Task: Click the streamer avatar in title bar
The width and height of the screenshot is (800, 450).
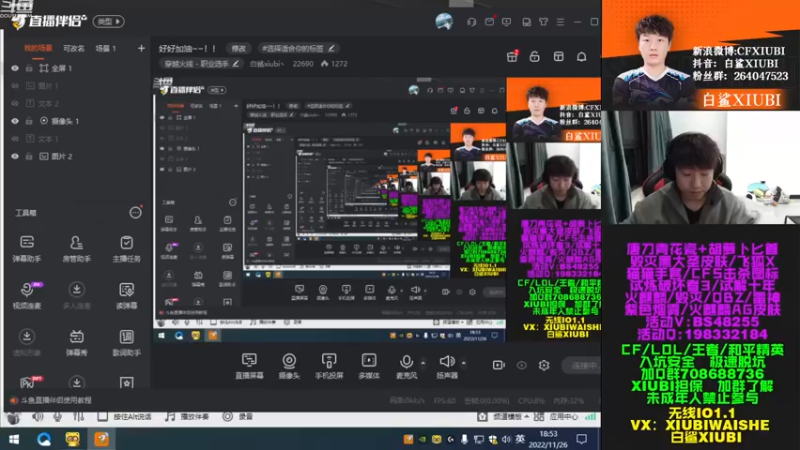Action: [x=444, y=22]
